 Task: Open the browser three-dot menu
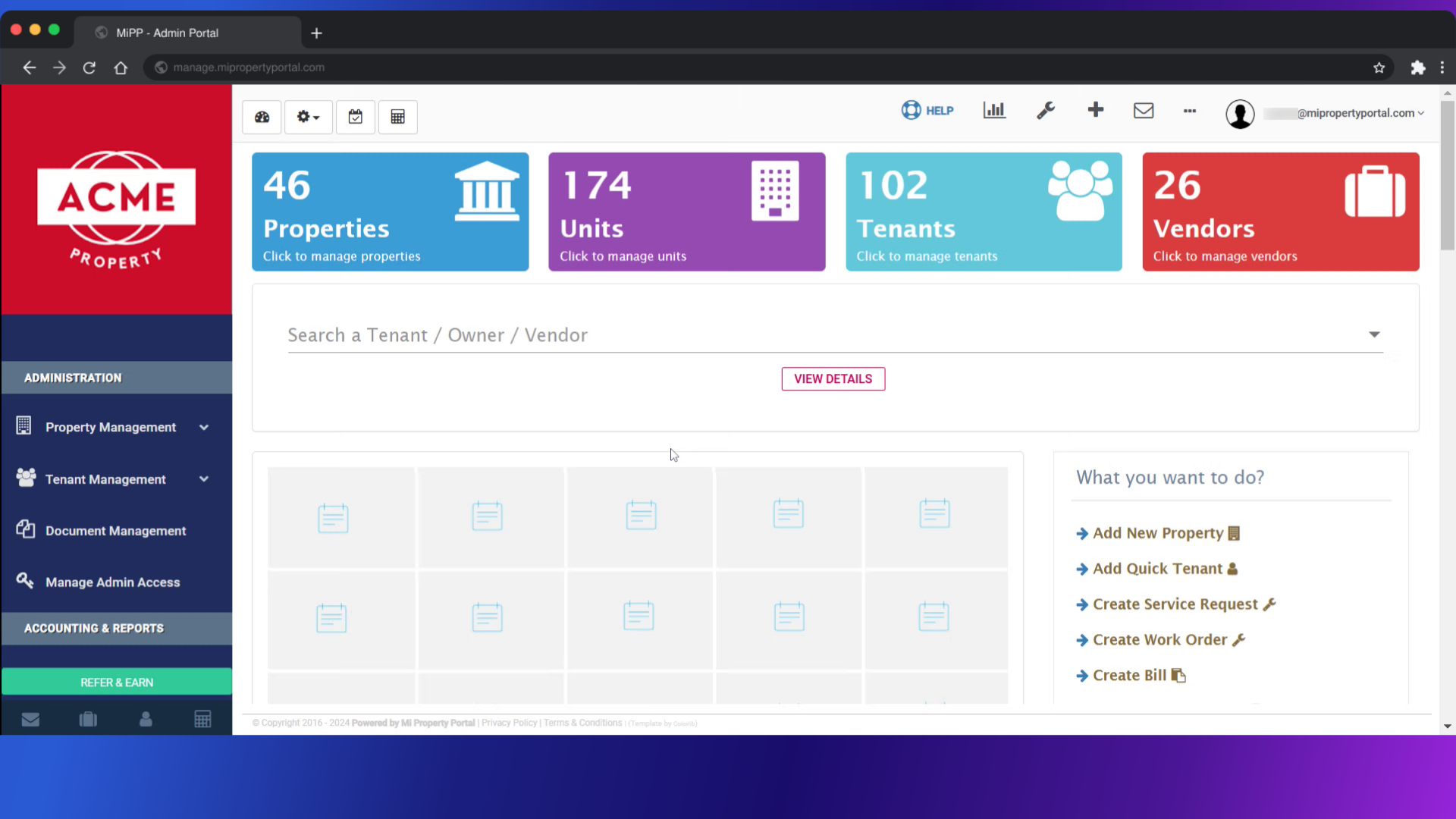(x=1442, y=67)
